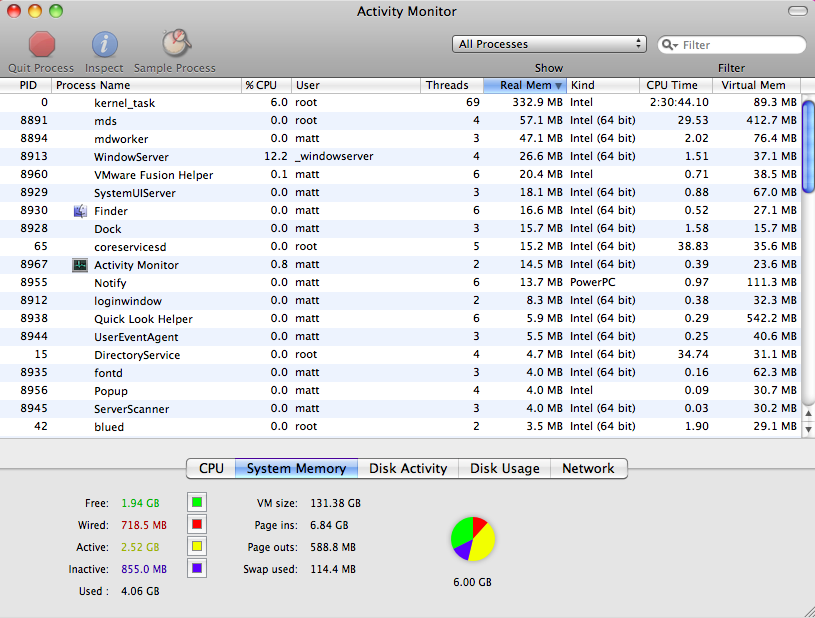Image resolution: width=815 pixels, height=618 pixels.
Task: Select the Notify process row
Action: click(400, 283)
